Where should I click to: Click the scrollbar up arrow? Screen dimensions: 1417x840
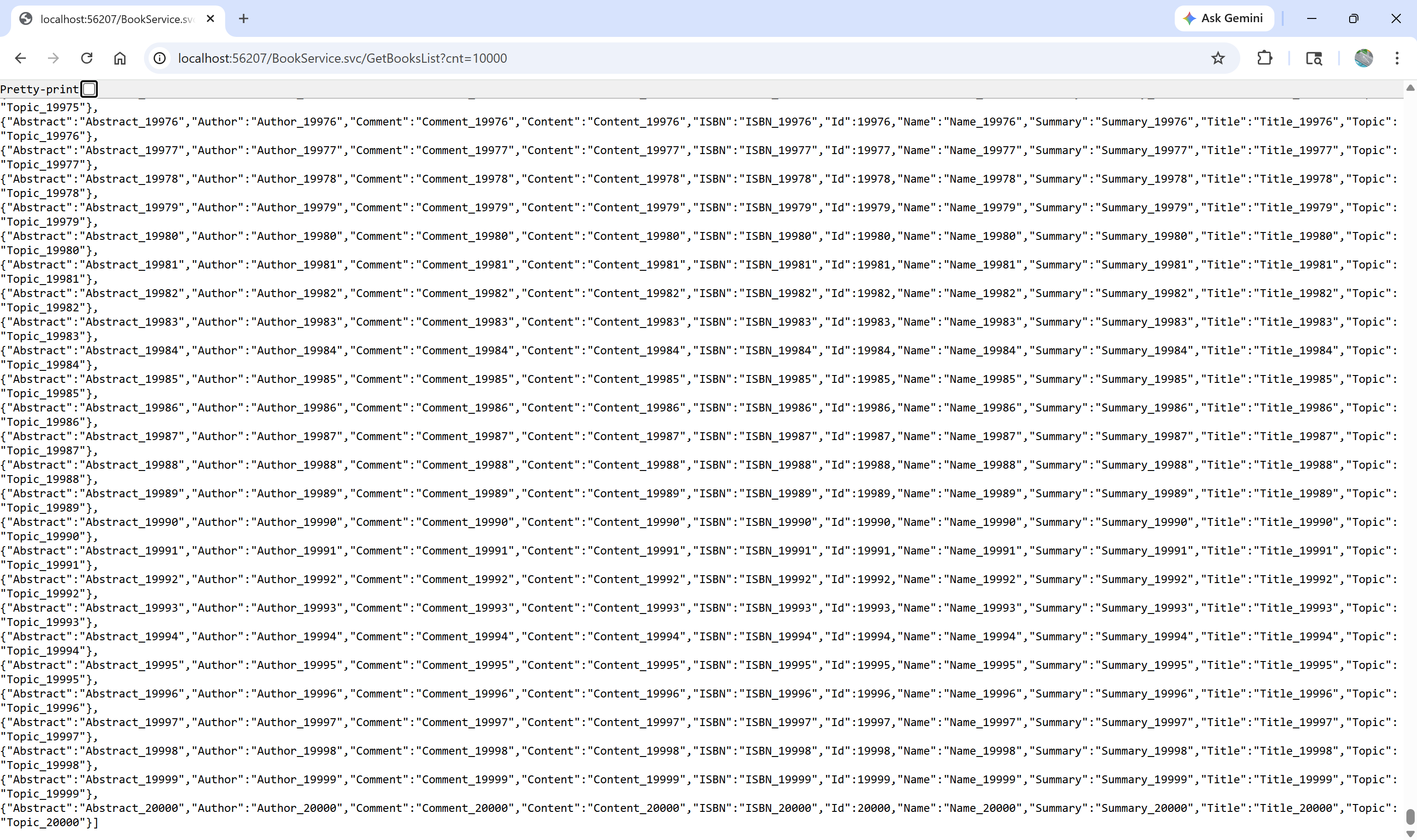pyautogui.click(x=1410, y=88)
